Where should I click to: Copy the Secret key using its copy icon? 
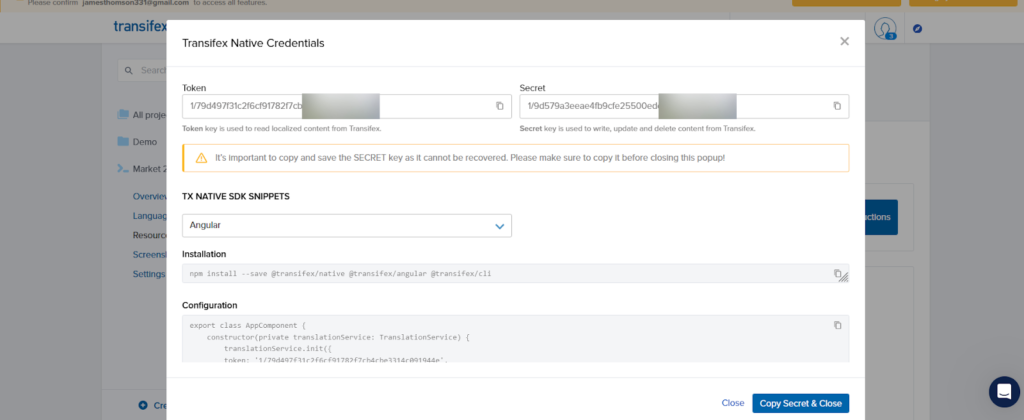pyautogui.click(x=837, y=106)
